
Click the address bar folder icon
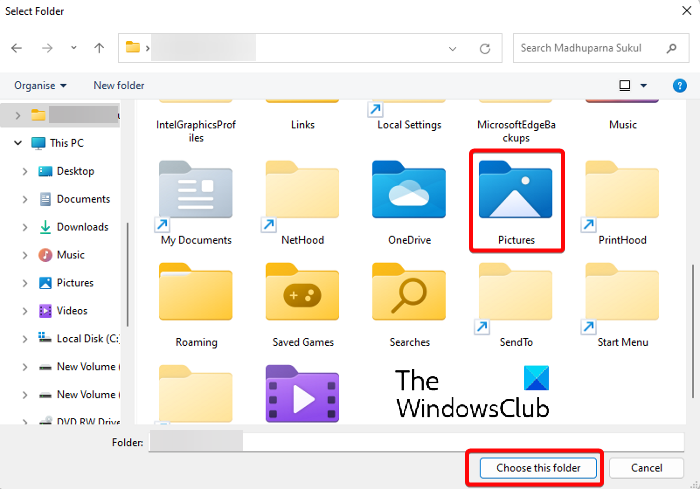click(x=133, y=47)
